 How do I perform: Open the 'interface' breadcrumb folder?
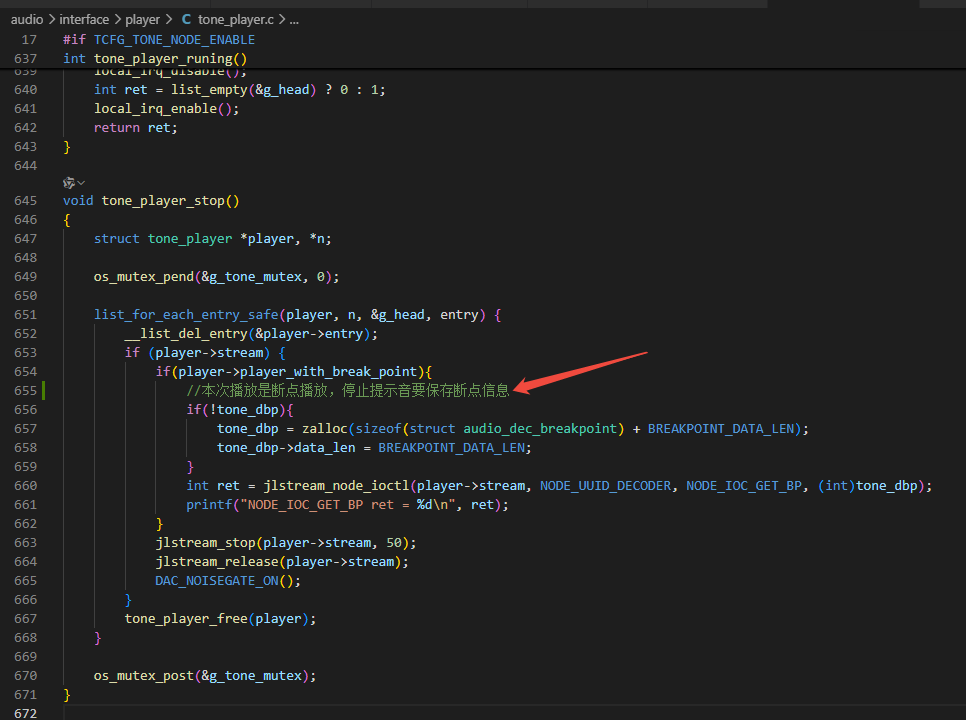(84, 20)
